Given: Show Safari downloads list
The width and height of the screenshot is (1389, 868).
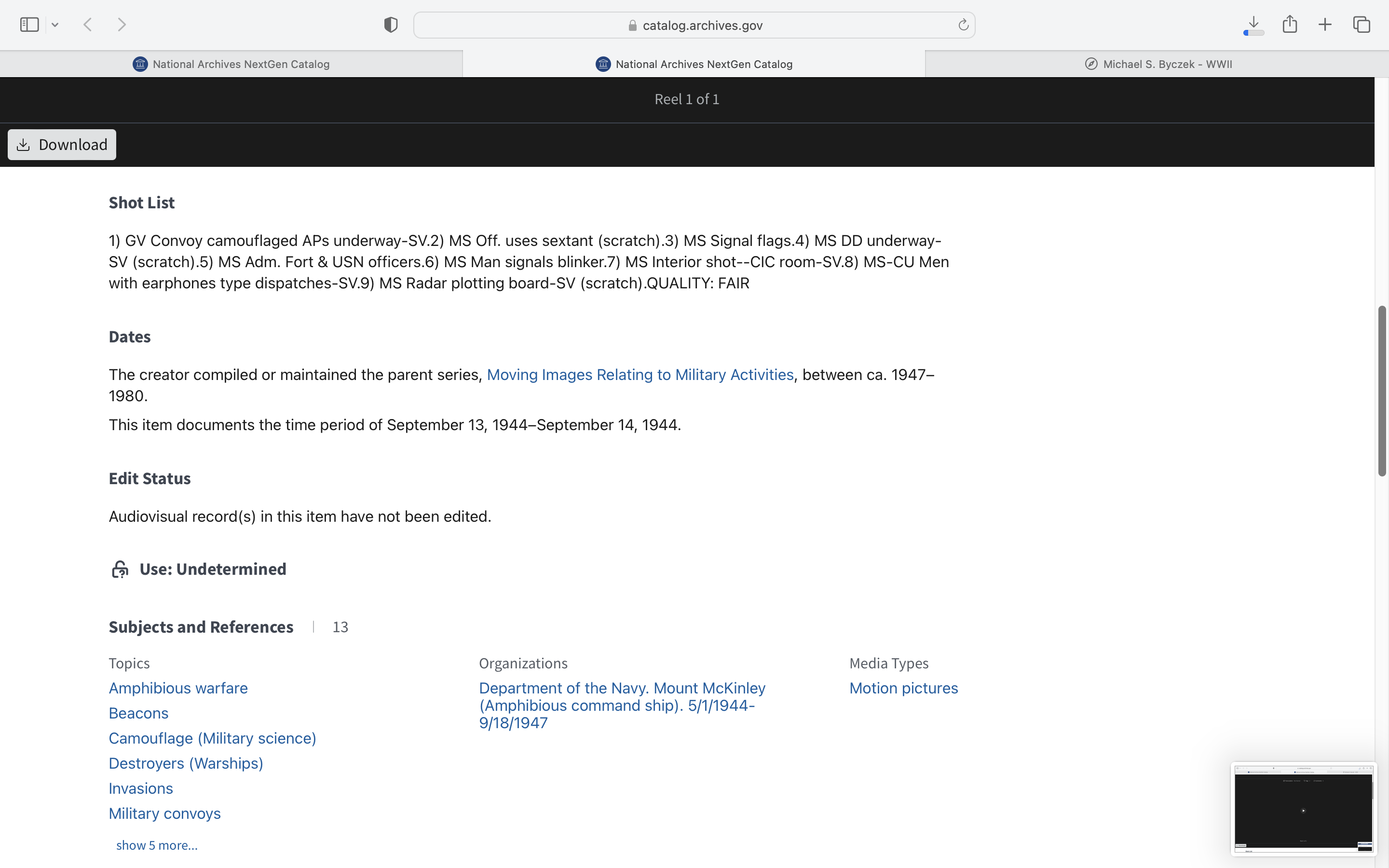Looking at the screenshot, I should point(1253,25).
